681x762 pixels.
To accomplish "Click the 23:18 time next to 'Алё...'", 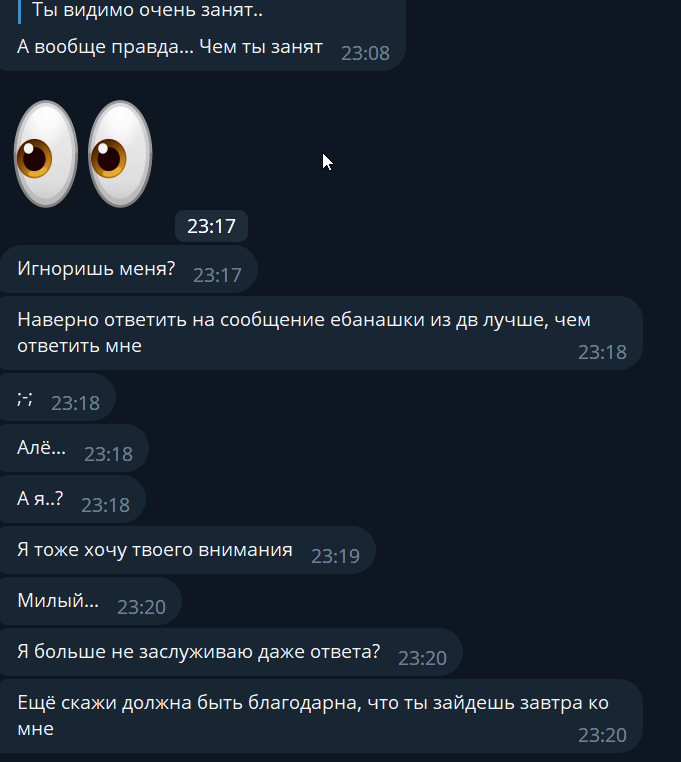I will pyautogui.click(x=108, y=454).
